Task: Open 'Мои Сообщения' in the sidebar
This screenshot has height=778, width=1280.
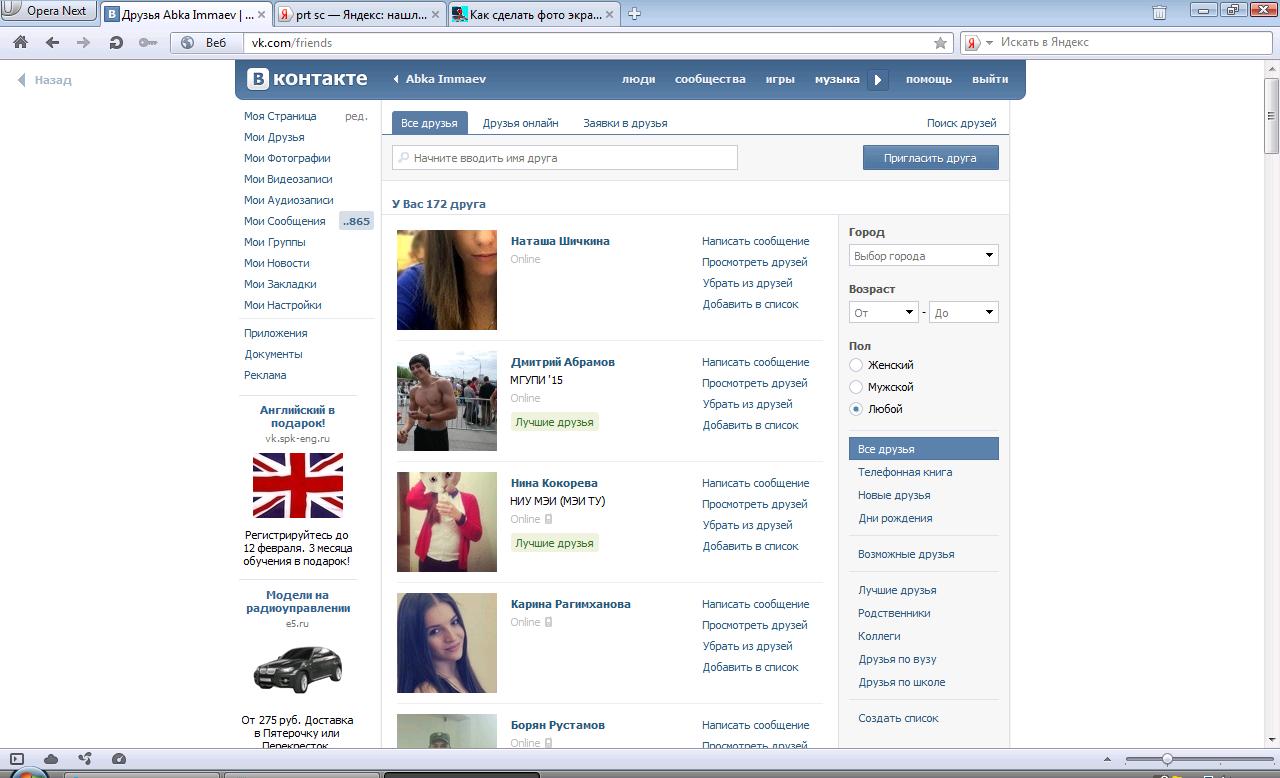Action: [285, 221]
